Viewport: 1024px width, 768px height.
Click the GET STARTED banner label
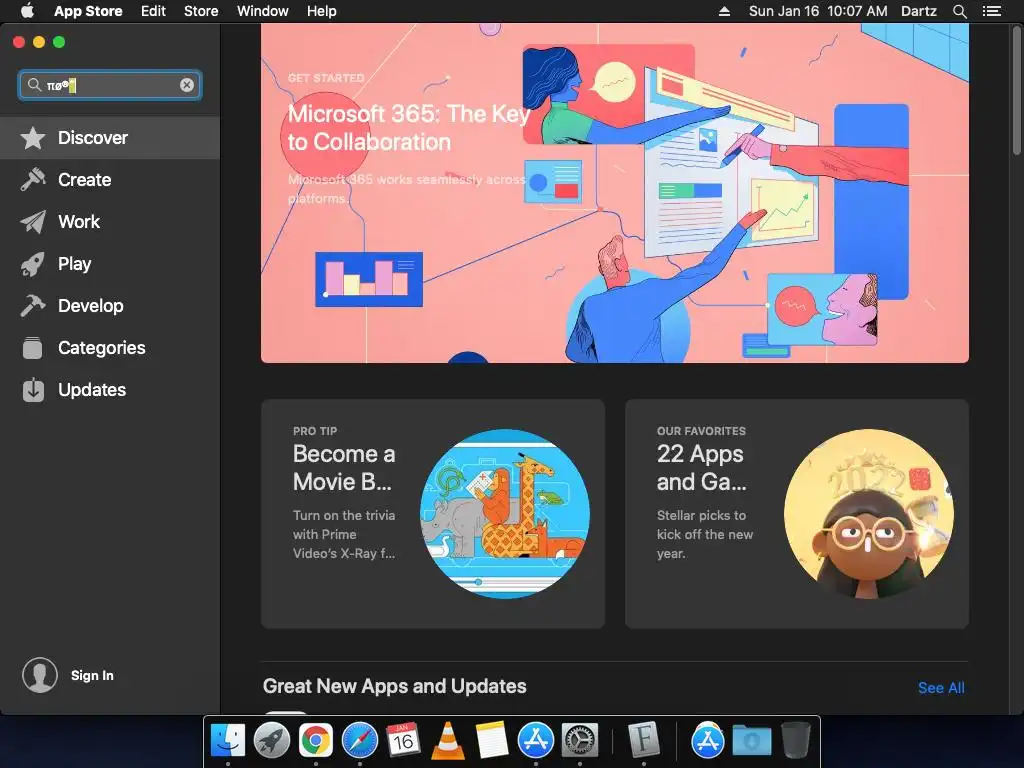click(x=326, y=78)
